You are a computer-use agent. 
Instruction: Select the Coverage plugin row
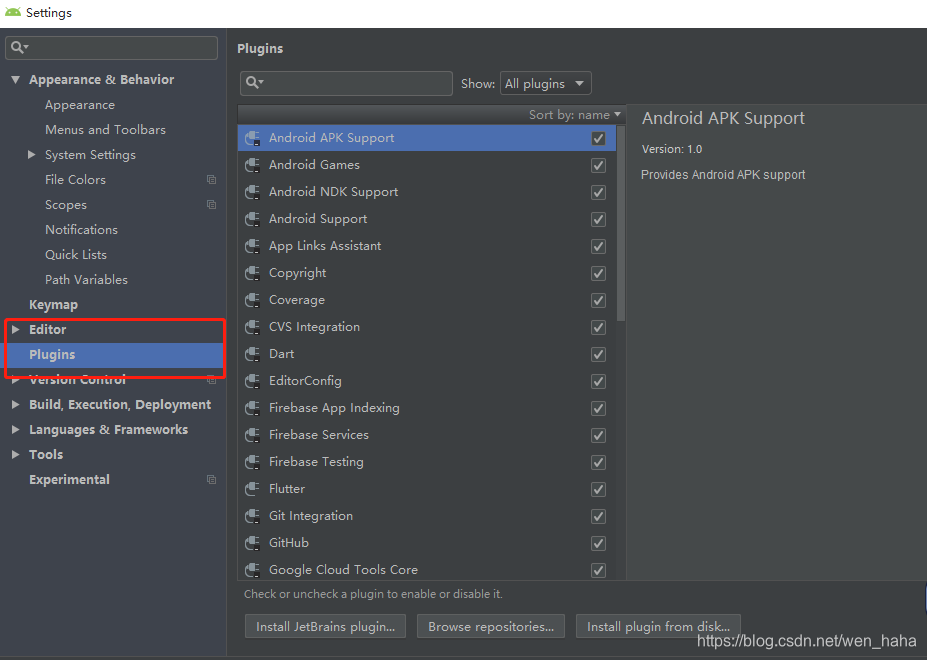426,300
